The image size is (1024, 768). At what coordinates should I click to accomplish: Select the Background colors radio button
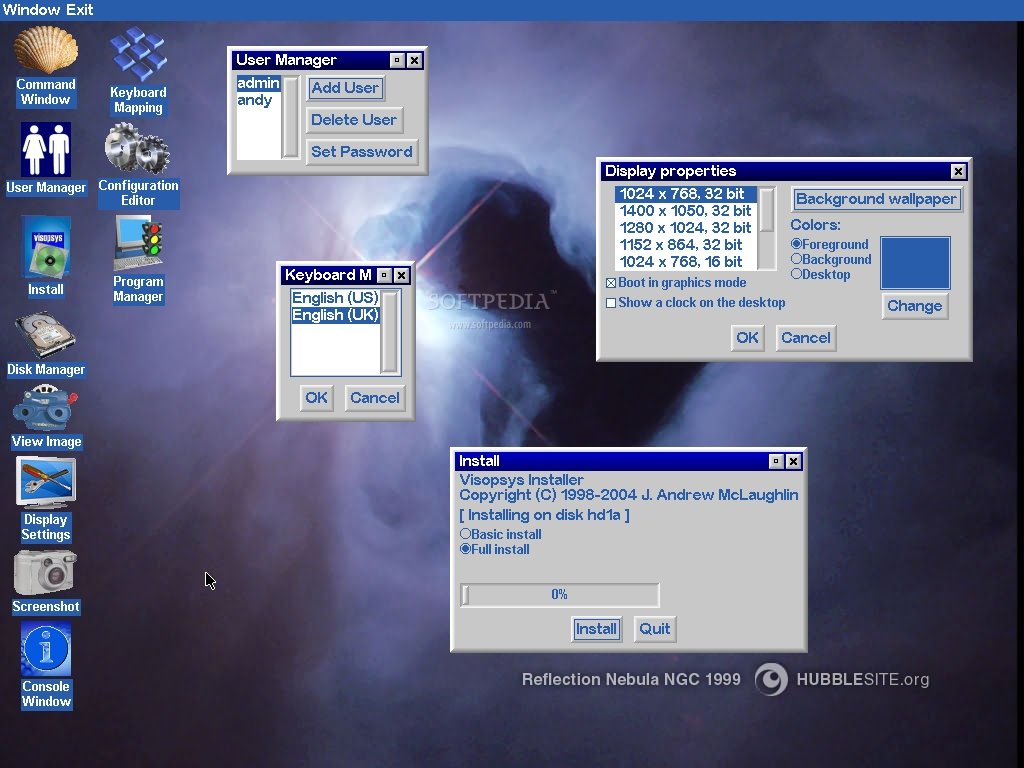(797, 259)
